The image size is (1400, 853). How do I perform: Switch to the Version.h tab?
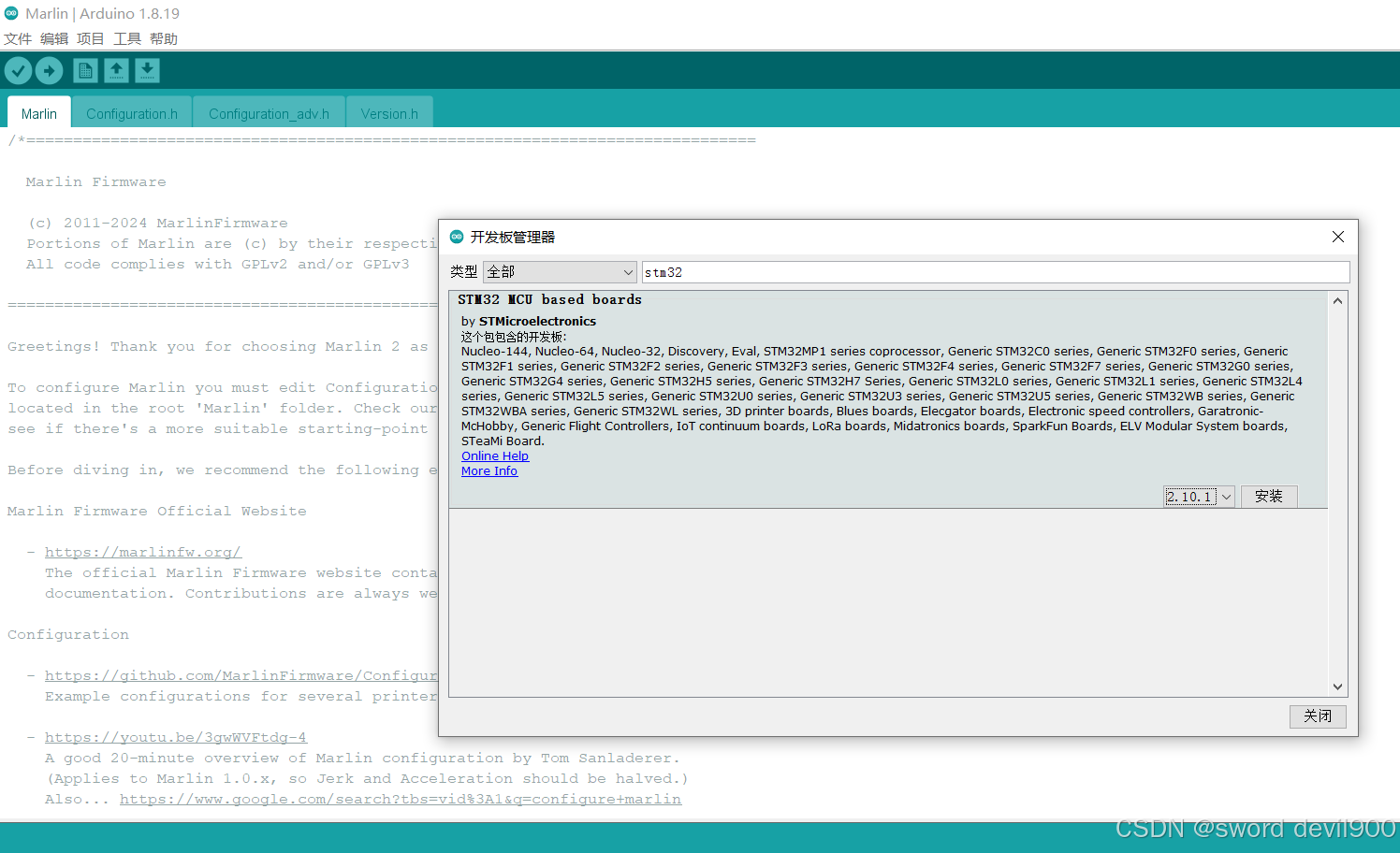click(389, 112)
